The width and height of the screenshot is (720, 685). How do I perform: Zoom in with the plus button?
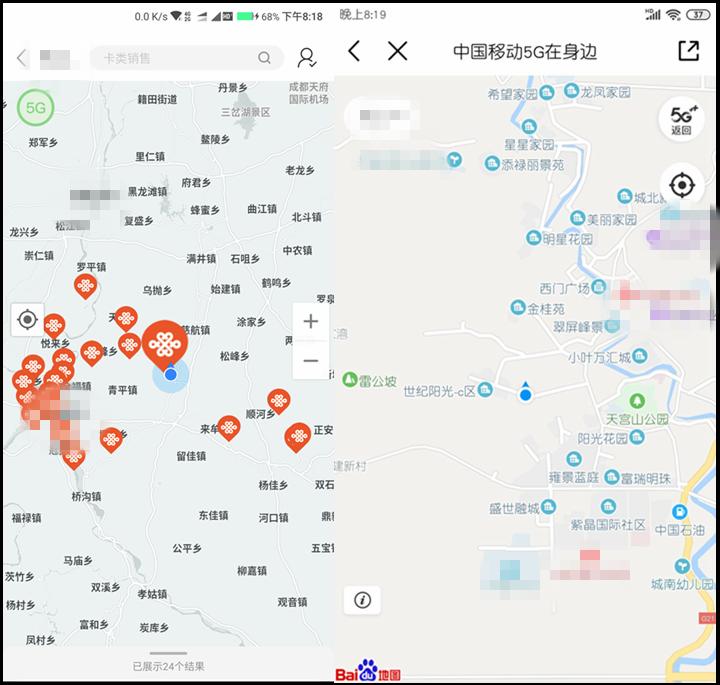tap(311, 321)
